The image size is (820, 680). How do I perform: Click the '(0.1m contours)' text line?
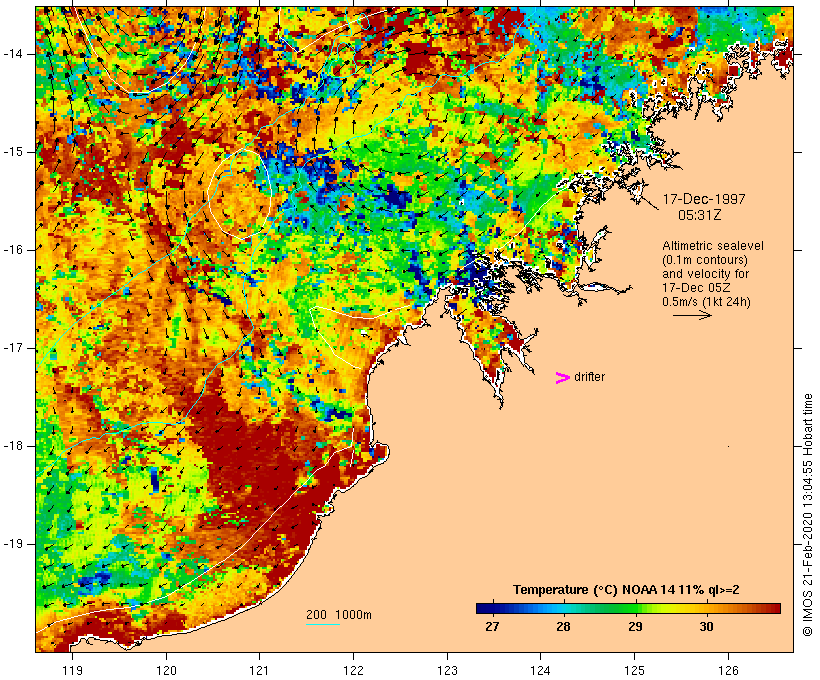pos(705,260)
